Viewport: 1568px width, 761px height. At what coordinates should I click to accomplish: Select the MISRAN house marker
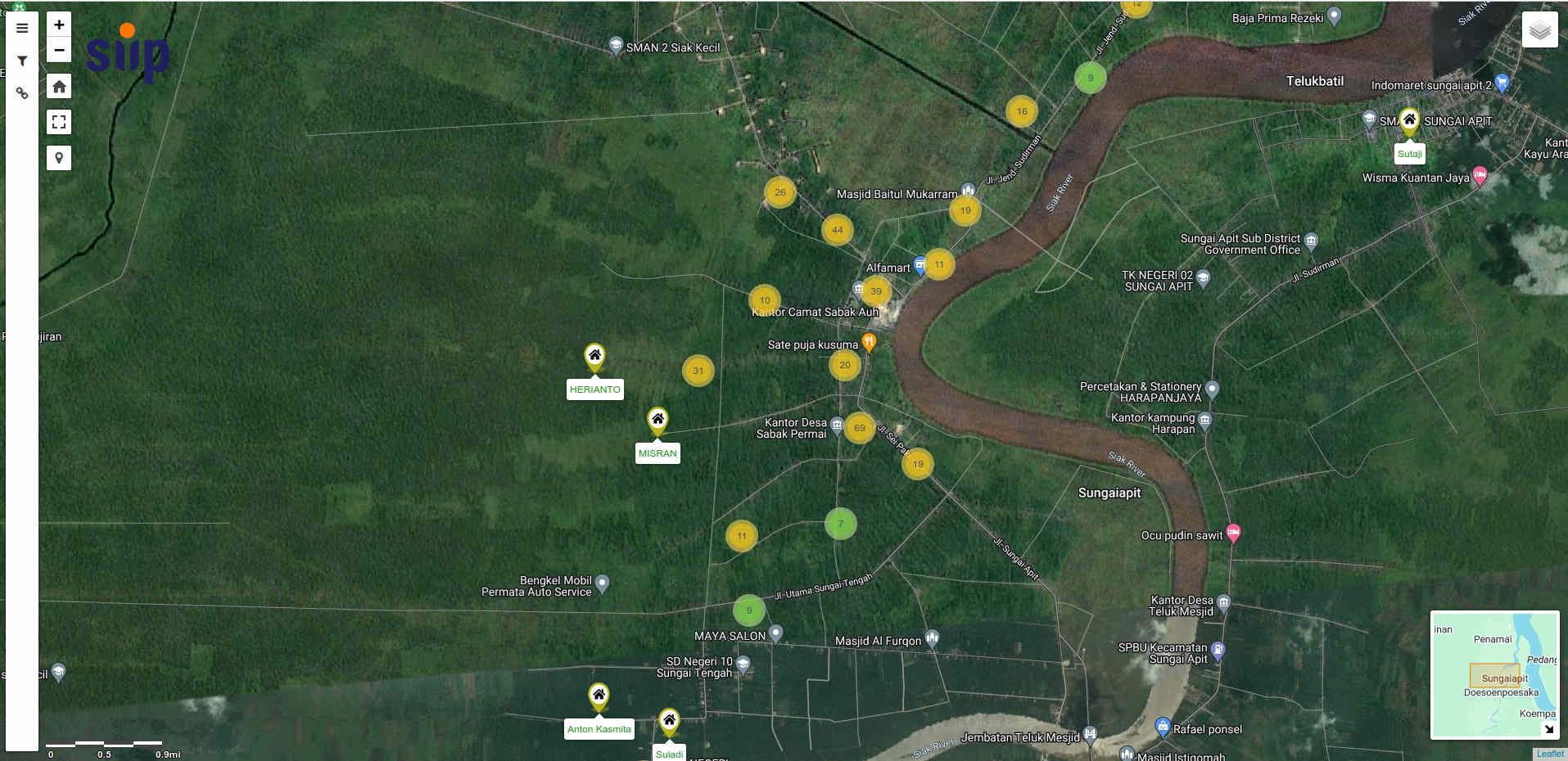click(657, 421)
